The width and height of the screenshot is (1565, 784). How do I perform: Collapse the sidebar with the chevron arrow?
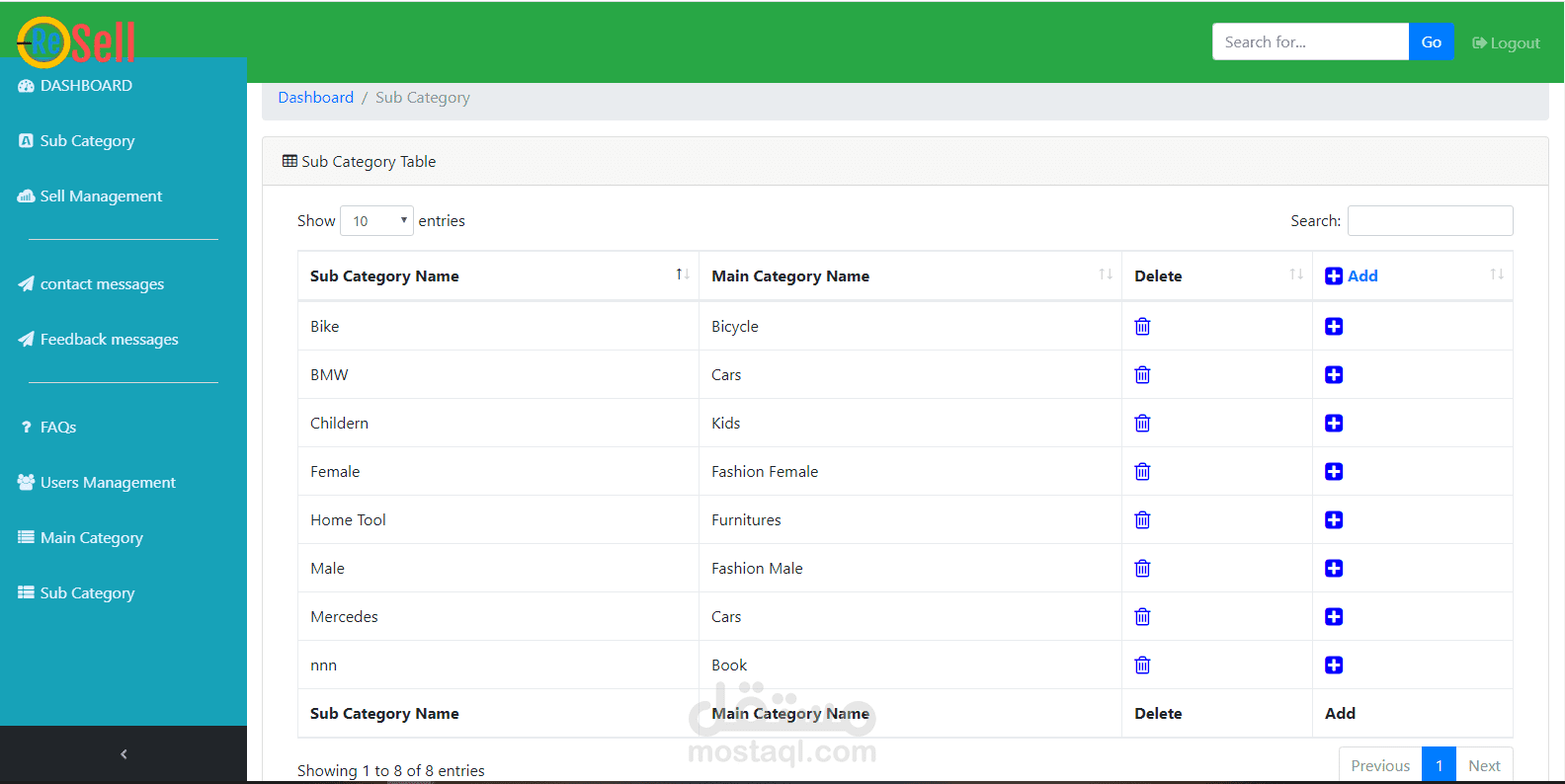pyautogui.click(x=124, y=754)
